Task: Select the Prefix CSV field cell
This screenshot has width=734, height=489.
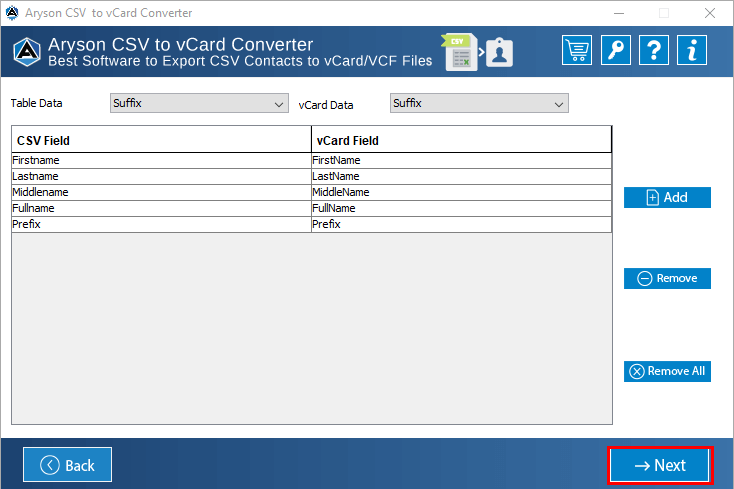Action: point(161,224)
